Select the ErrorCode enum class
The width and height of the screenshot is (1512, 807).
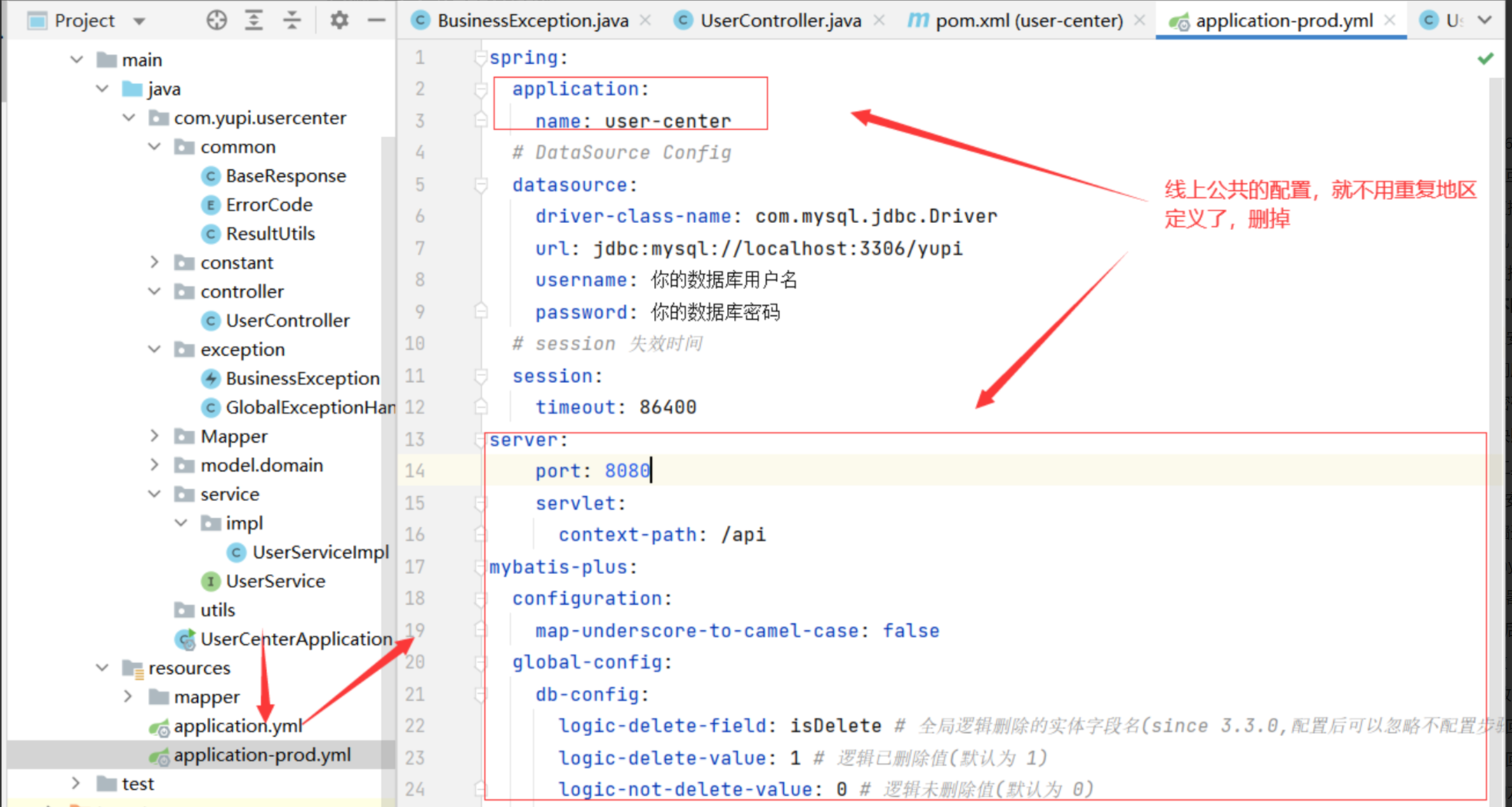pos(269,205)
